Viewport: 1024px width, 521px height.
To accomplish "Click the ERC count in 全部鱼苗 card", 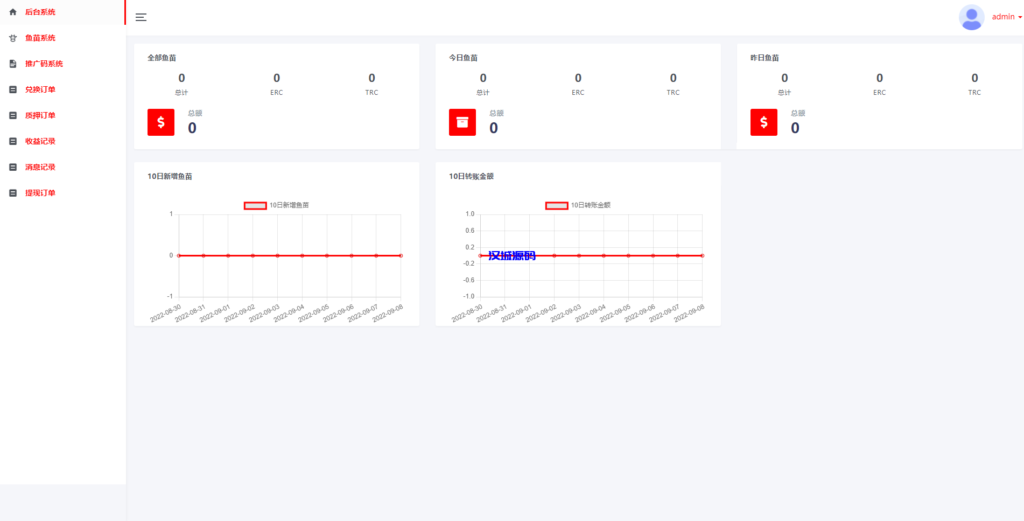I will (x=276, y=78).
